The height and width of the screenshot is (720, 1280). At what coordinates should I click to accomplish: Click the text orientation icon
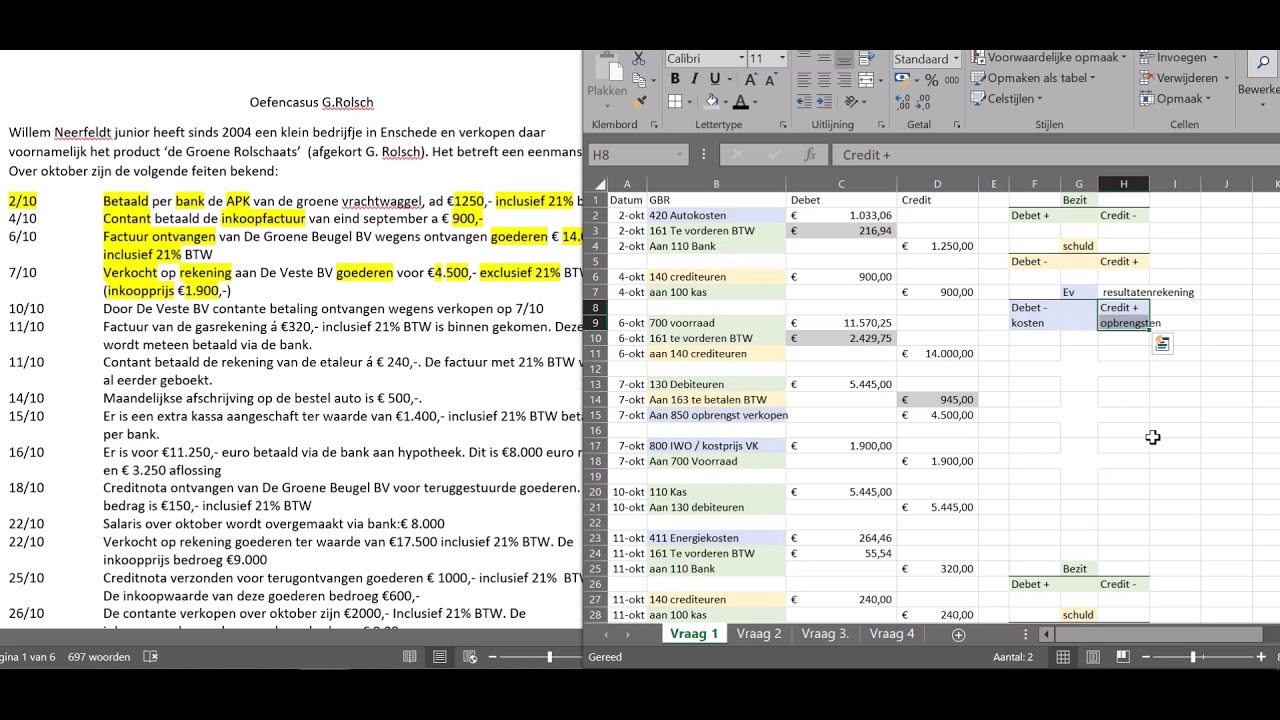851,101
